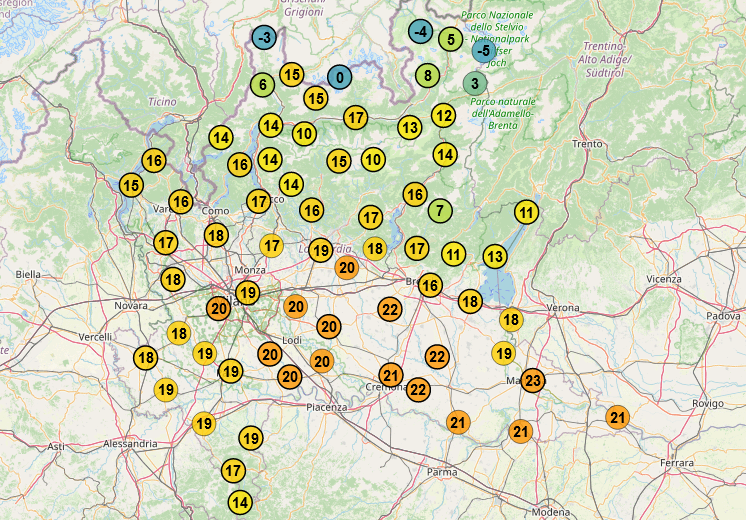Select the Piacenza city label
746x520 pixels.
(326, 407)
